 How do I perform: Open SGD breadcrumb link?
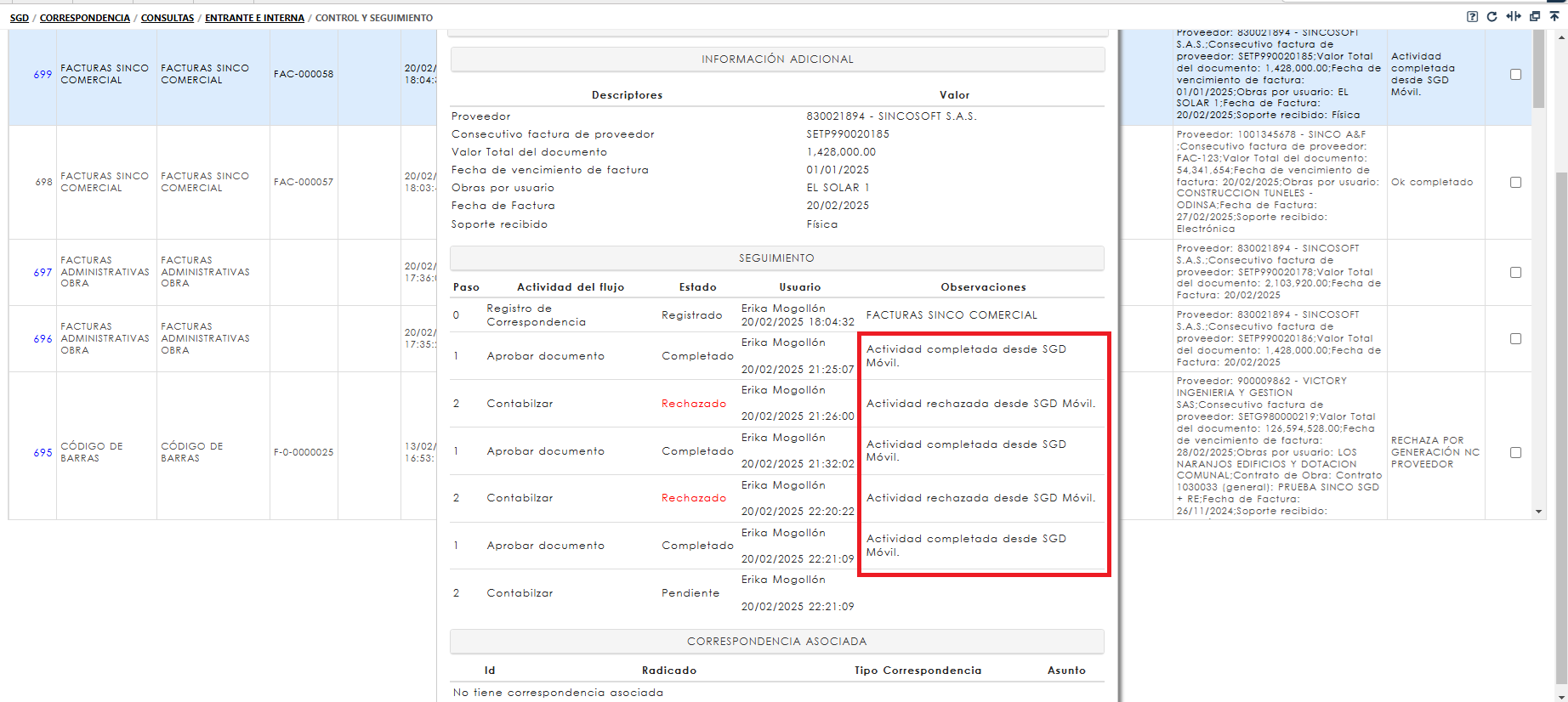(20, 18)
